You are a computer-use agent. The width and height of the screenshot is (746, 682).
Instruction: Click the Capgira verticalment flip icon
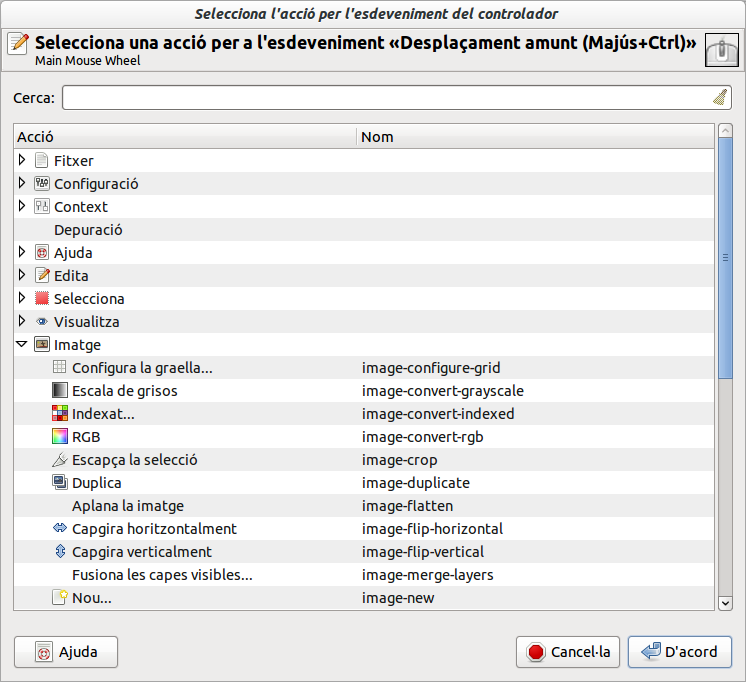pyautogui.click(x=59, y=552)
